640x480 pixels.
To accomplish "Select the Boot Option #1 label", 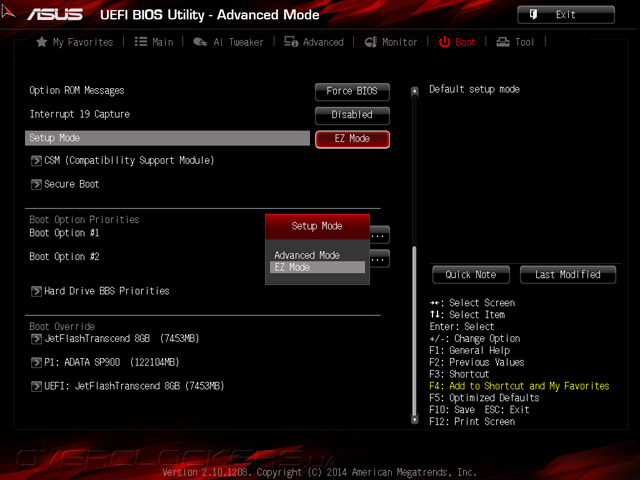I will 64,233.
